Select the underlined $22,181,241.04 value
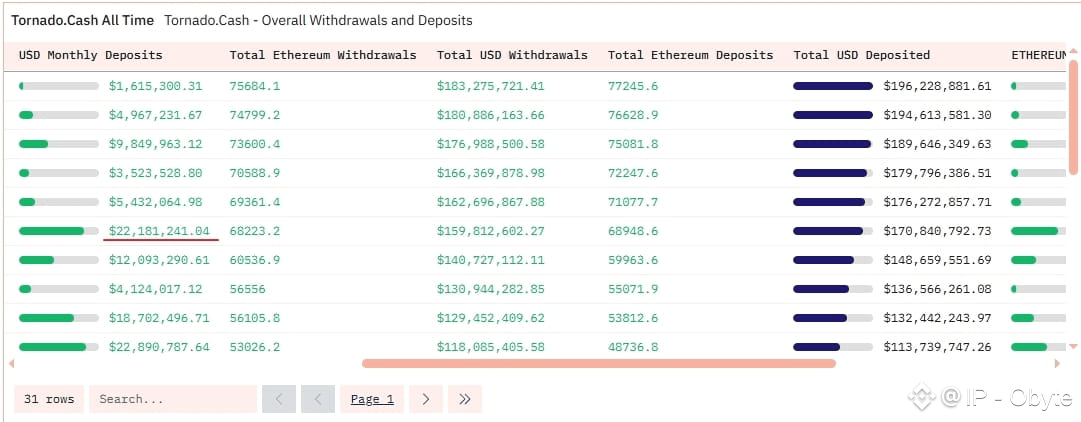Viewport: 1081px width, 422px height. pyautogui.click(x=159, y=231)
